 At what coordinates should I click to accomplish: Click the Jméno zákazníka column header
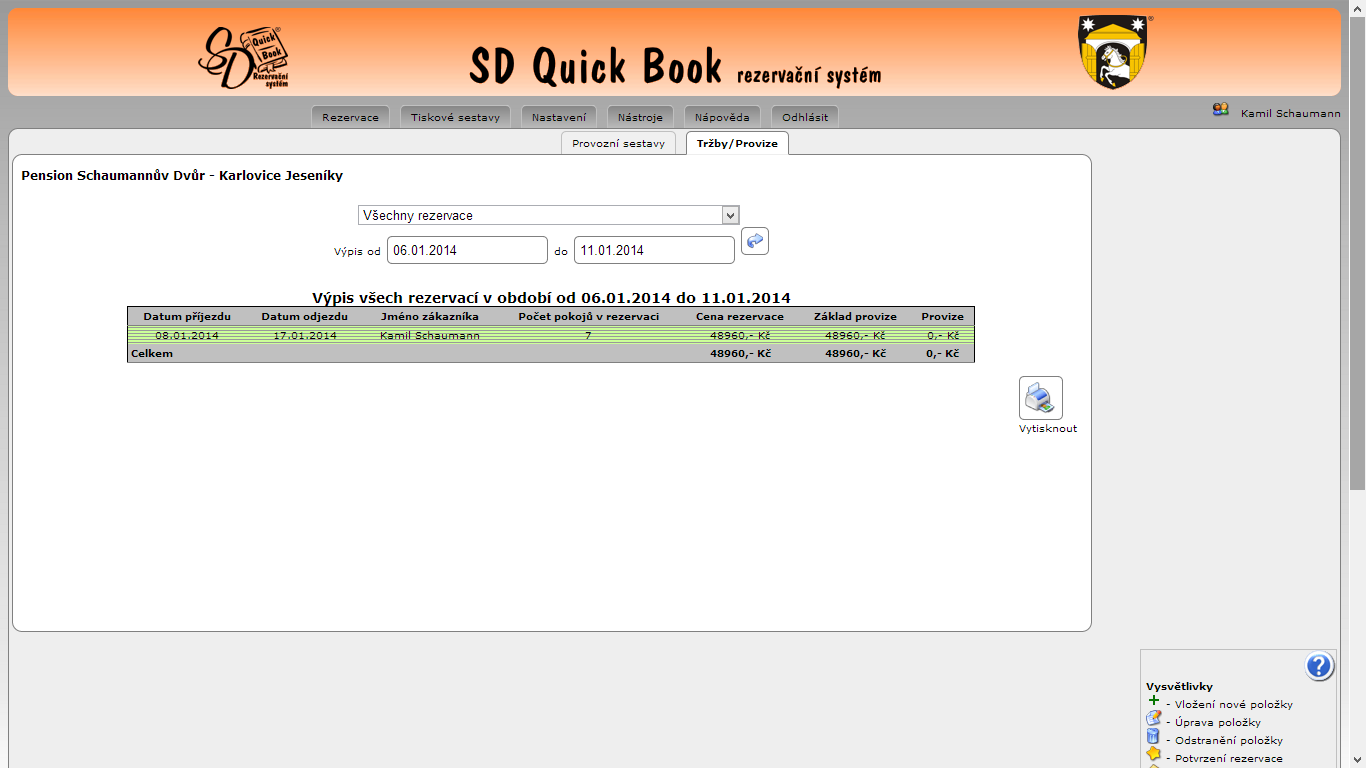click(430, 316)
